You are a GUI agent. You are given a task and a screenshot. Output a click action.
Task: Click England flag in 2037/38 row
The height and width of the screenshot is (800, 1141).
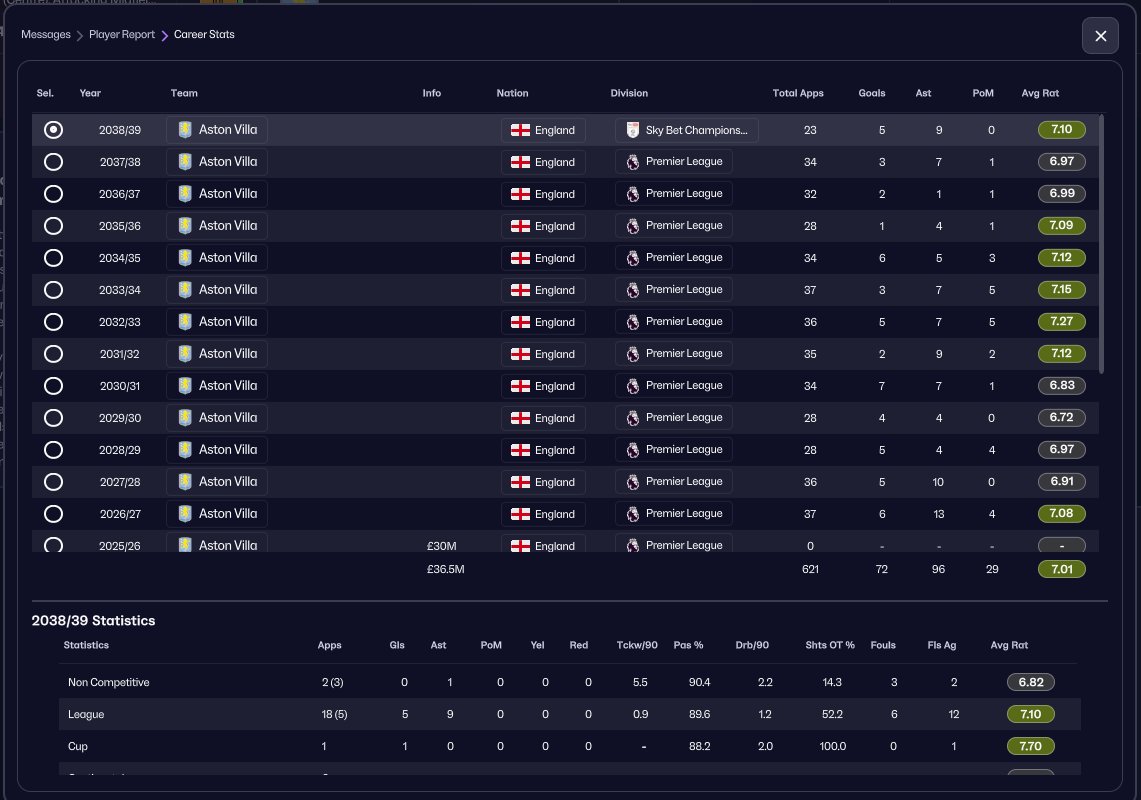(x=520, y=162)
